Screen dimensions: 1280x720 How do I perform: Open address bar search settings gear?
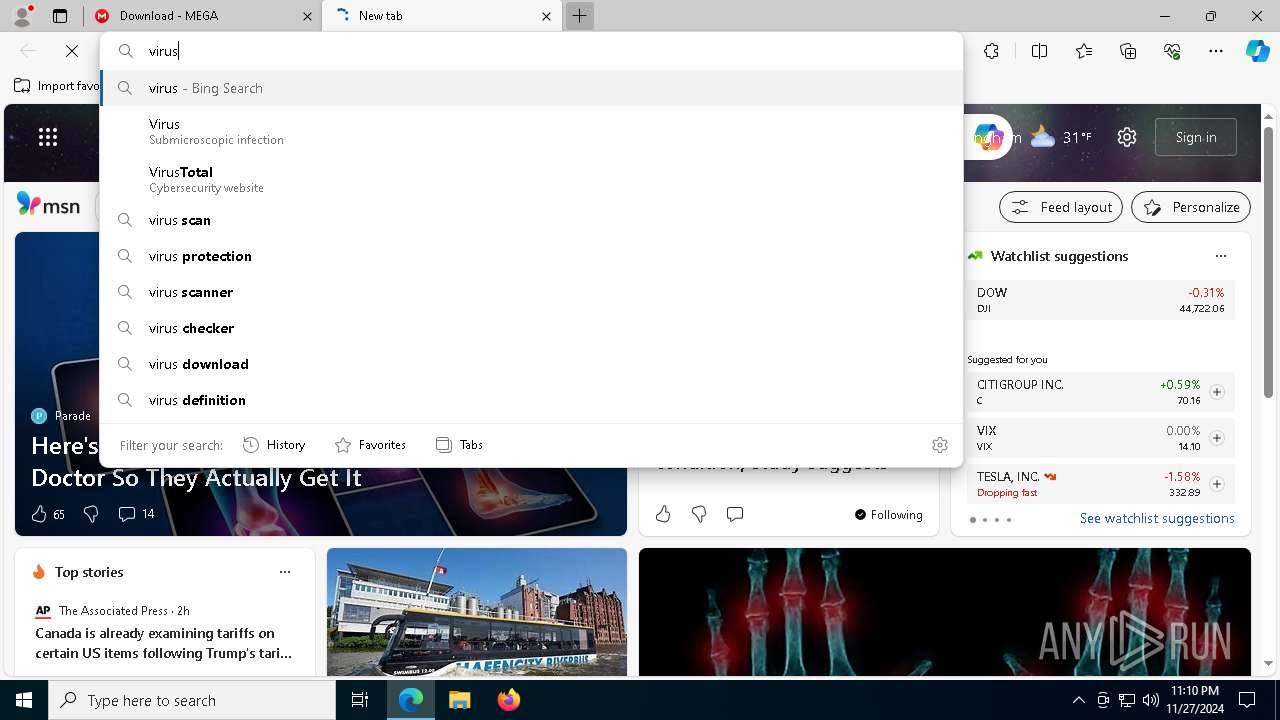click(x=939, y=445)
